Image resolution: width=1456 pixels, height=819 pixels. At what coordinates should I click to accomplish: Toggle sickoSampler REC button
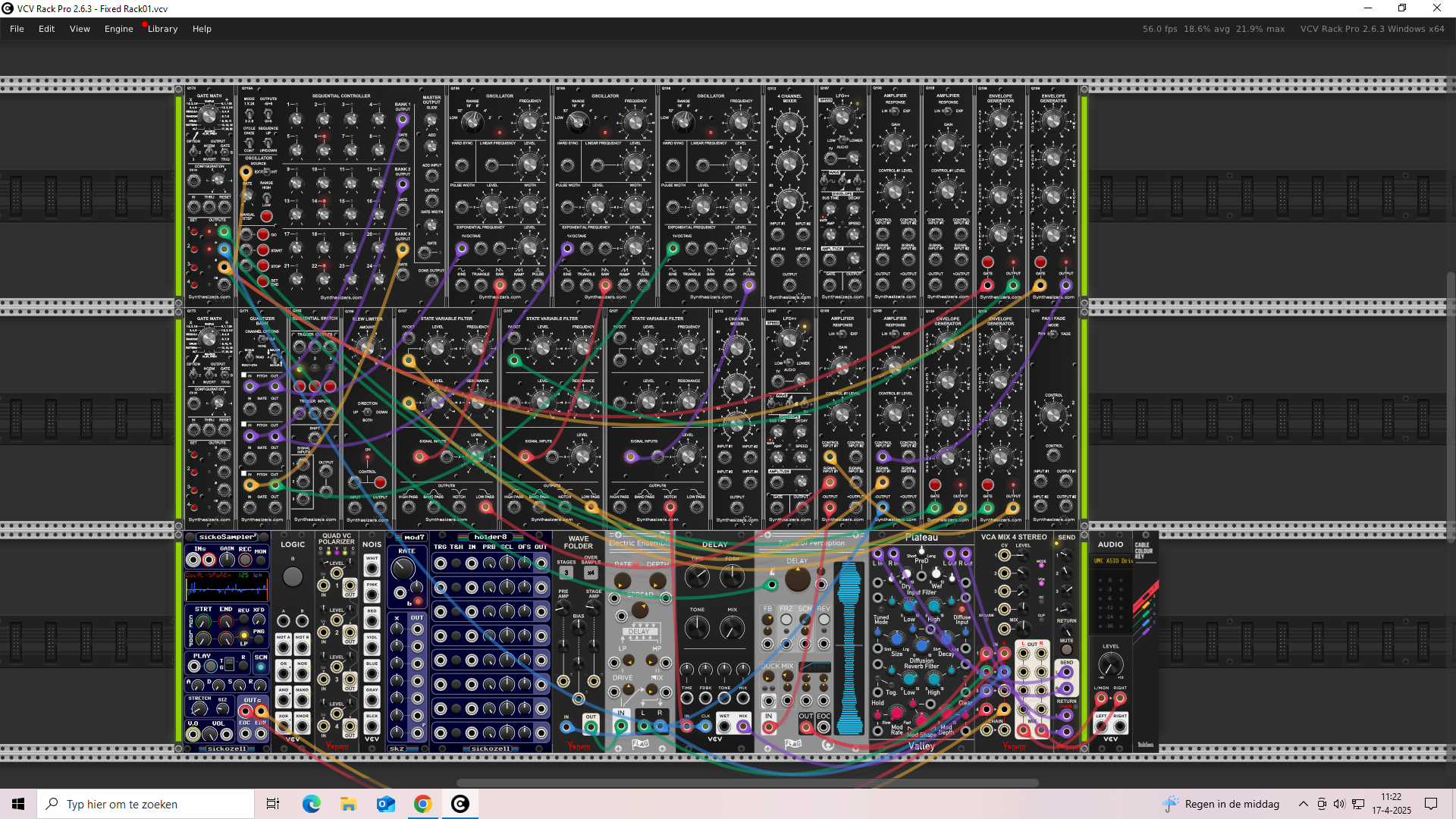pos(245,560)
